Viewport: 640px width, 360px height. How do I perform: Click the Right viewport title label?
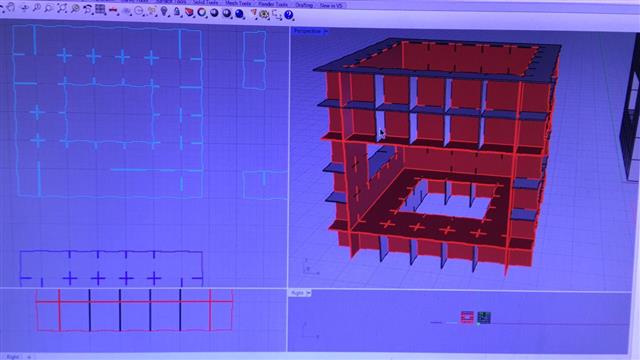click(297, 293)
